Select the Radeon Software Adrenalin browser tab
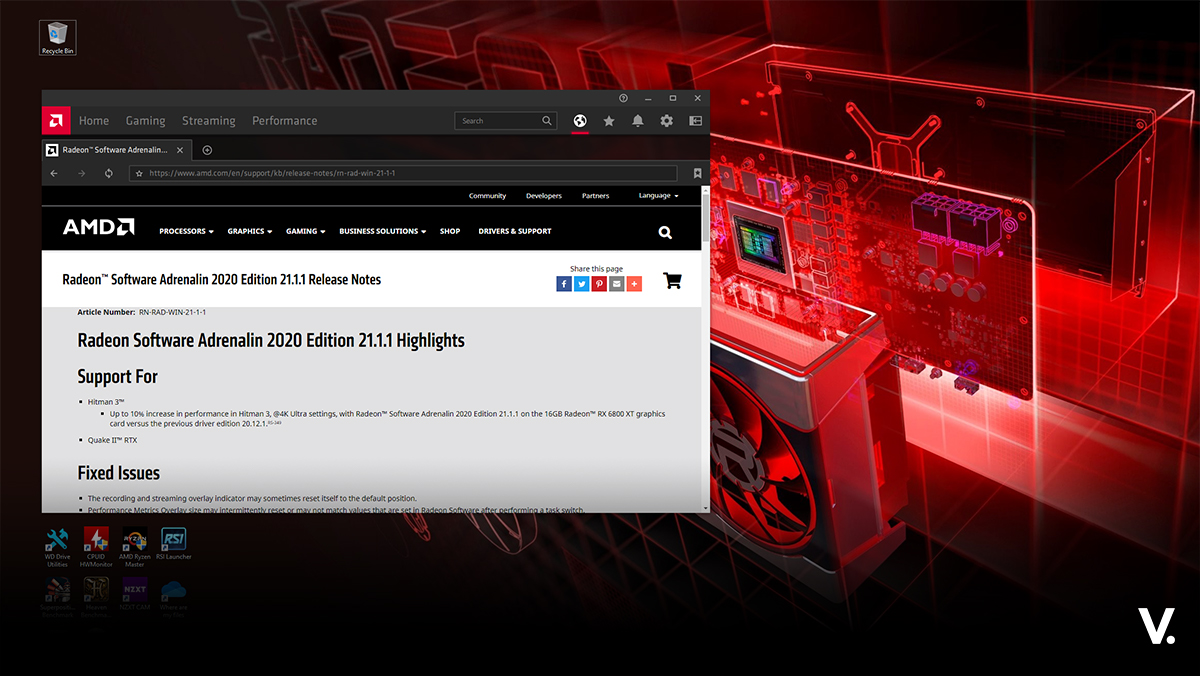The width and height of the screenshot is (1200, 676). 117,150
